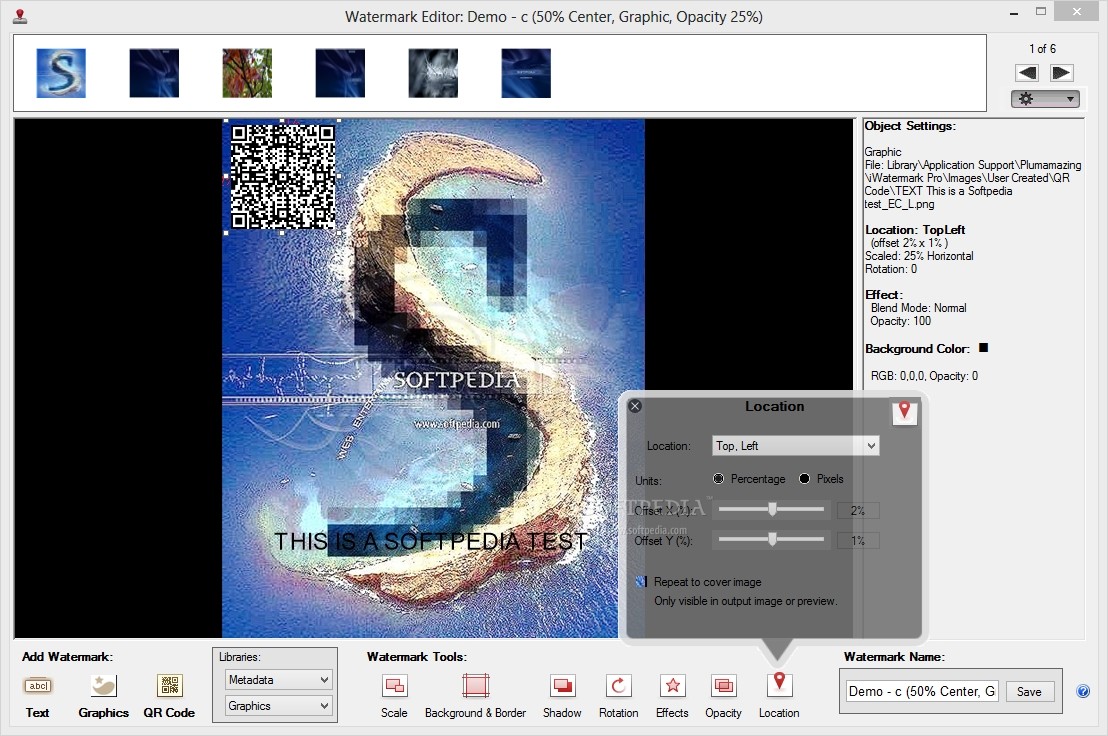This screenshot has width=1108, height=736.
Task: Open the Scale tool
Action: [x=394, y=686]
